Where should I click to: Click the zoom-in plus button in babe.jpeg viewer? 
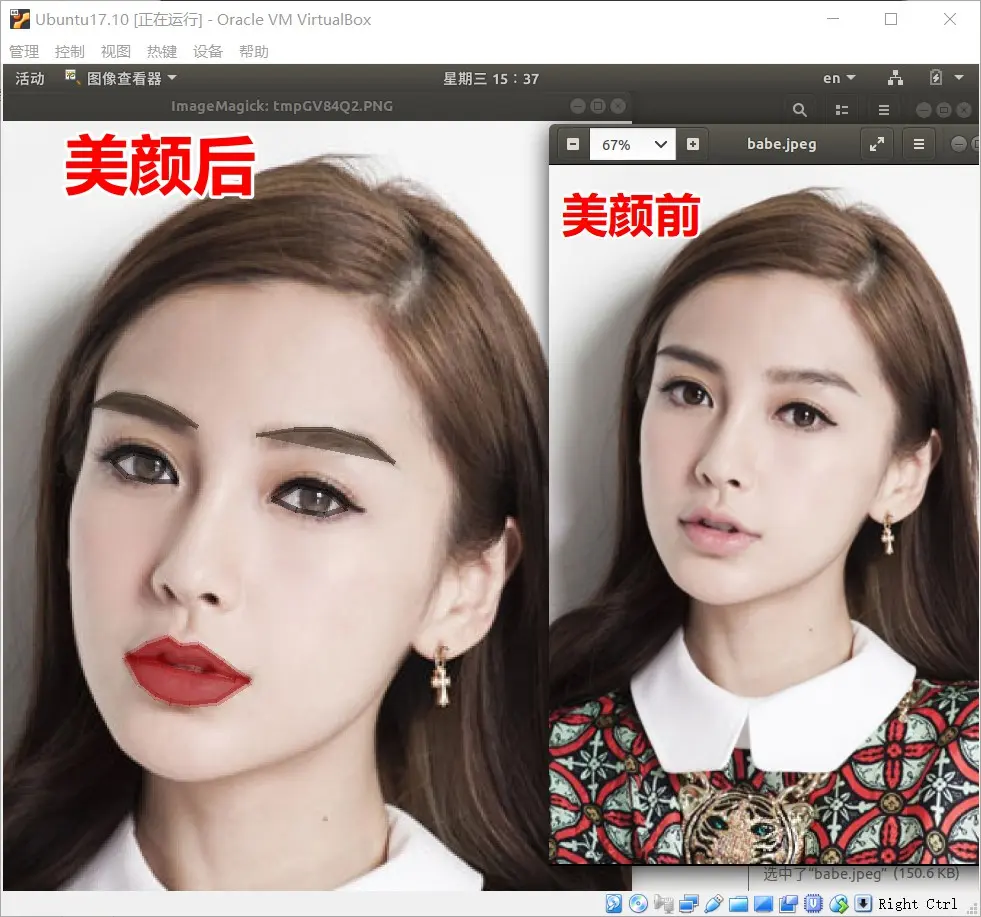pyautogui.click(x=690, y=143)
